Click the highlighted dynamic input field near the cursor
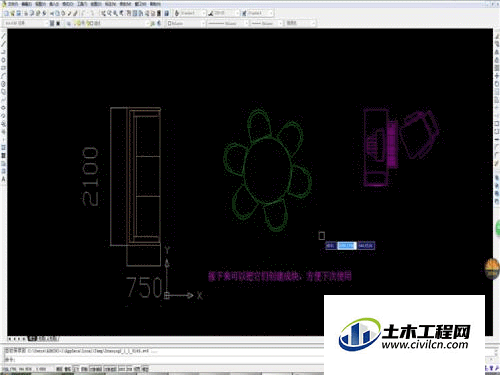The width and height of the screenshot is (500, 375). (347, 246)
